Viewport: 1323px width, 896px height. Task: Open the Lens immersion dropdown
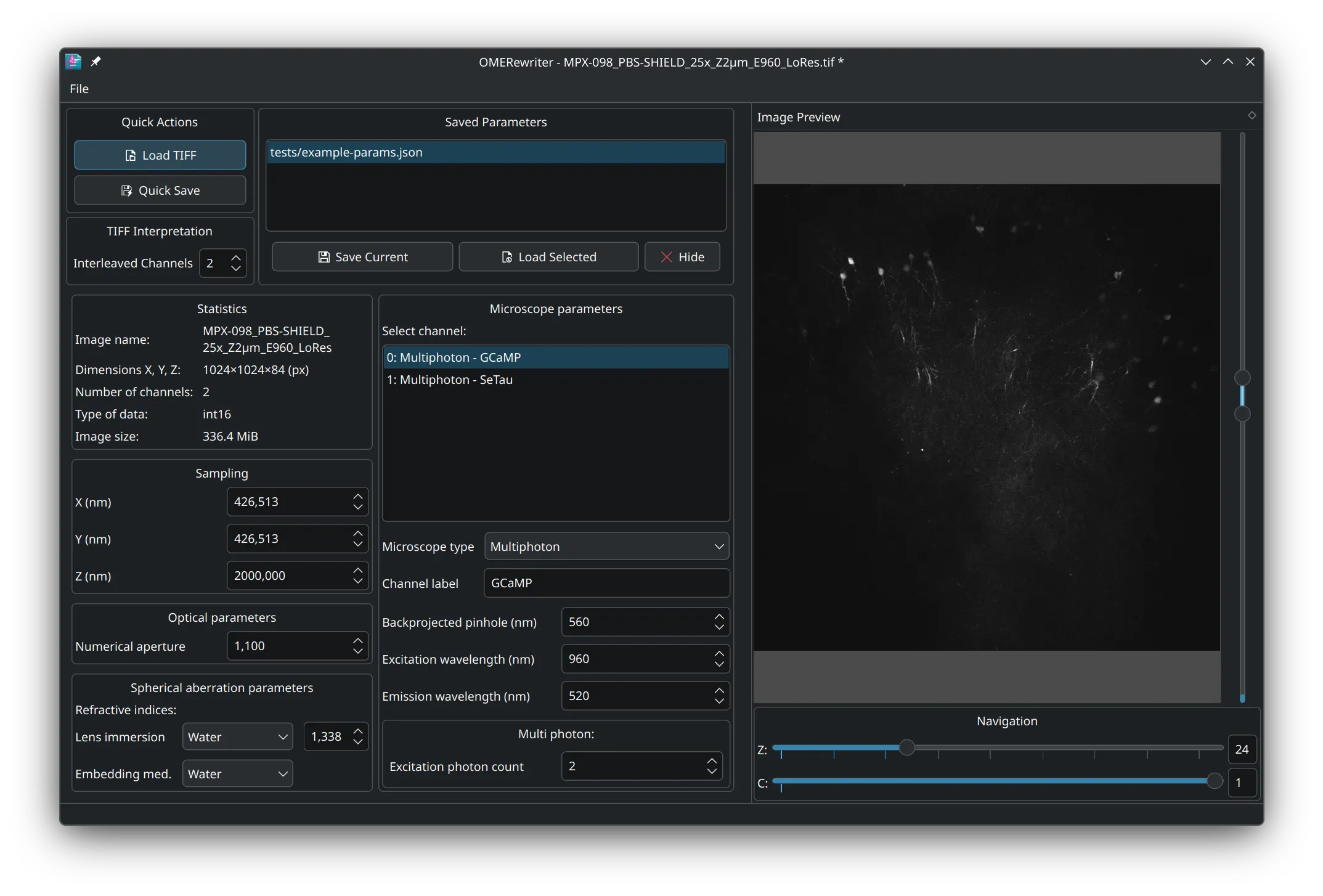coord(238,737)
